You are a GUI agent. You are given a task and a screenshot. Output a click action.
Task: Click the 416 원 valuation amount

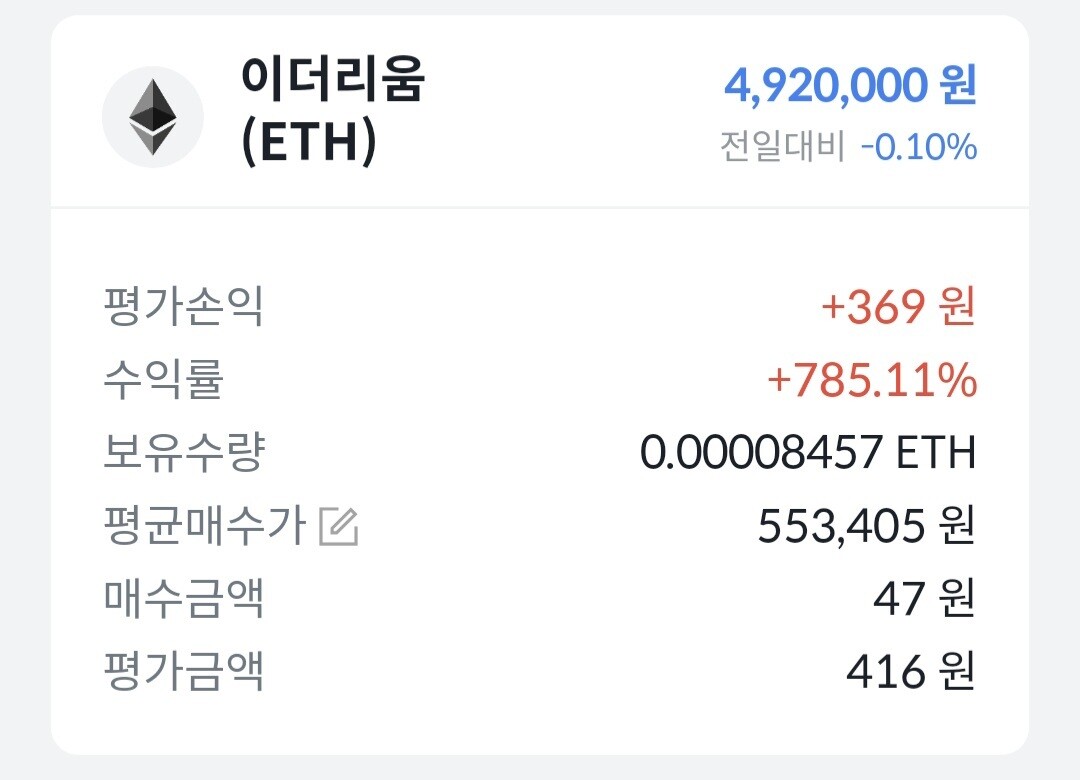(x=909, y=672)
